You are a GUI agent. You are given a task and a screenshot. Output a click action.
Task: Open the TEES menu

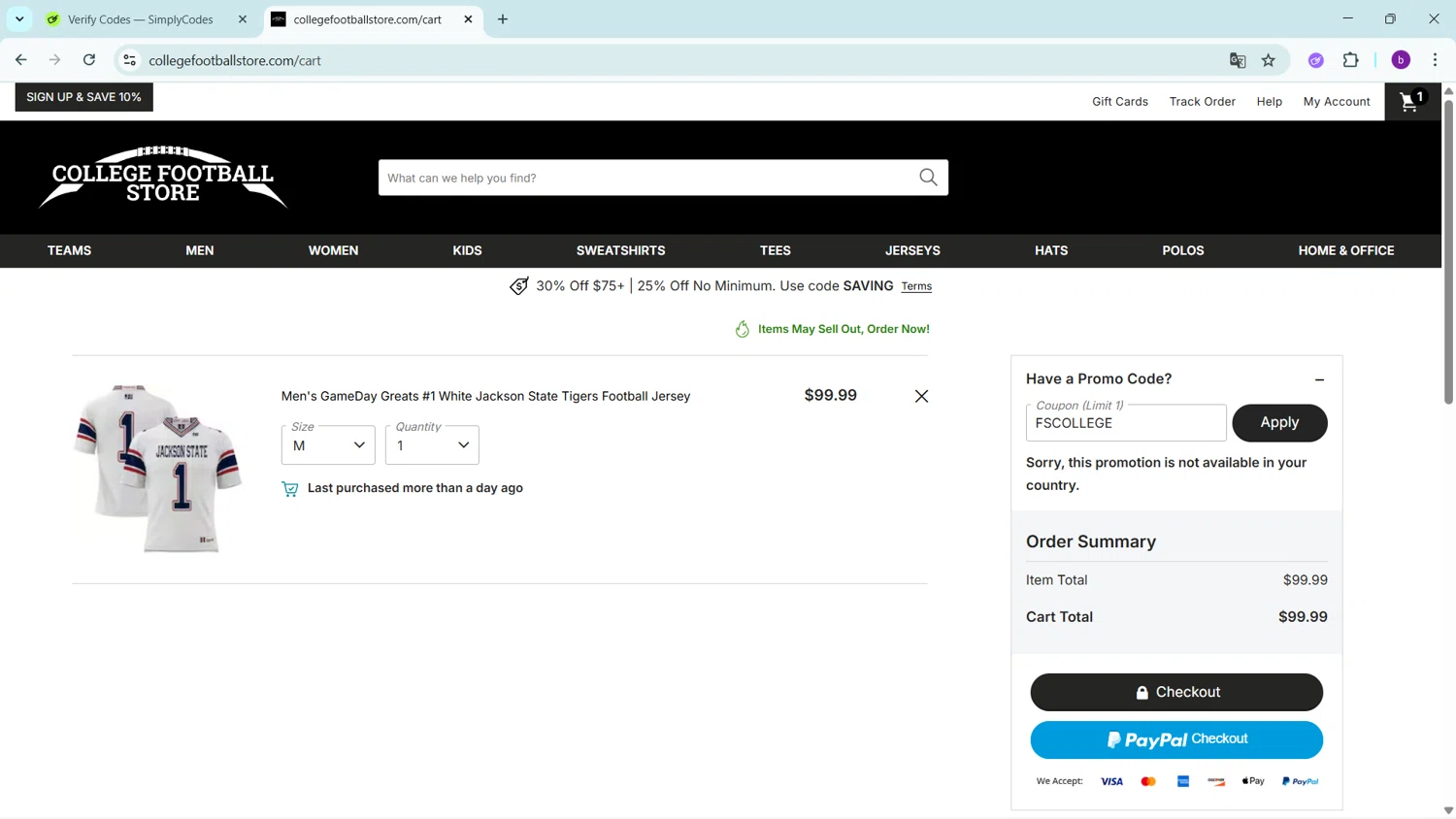(x=775, y=250)
